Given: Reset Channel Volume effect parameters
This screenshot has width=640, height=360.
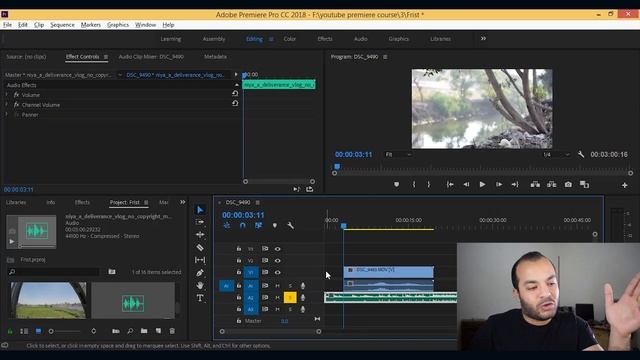Looking at the screenshot, I should click(235, 104).
